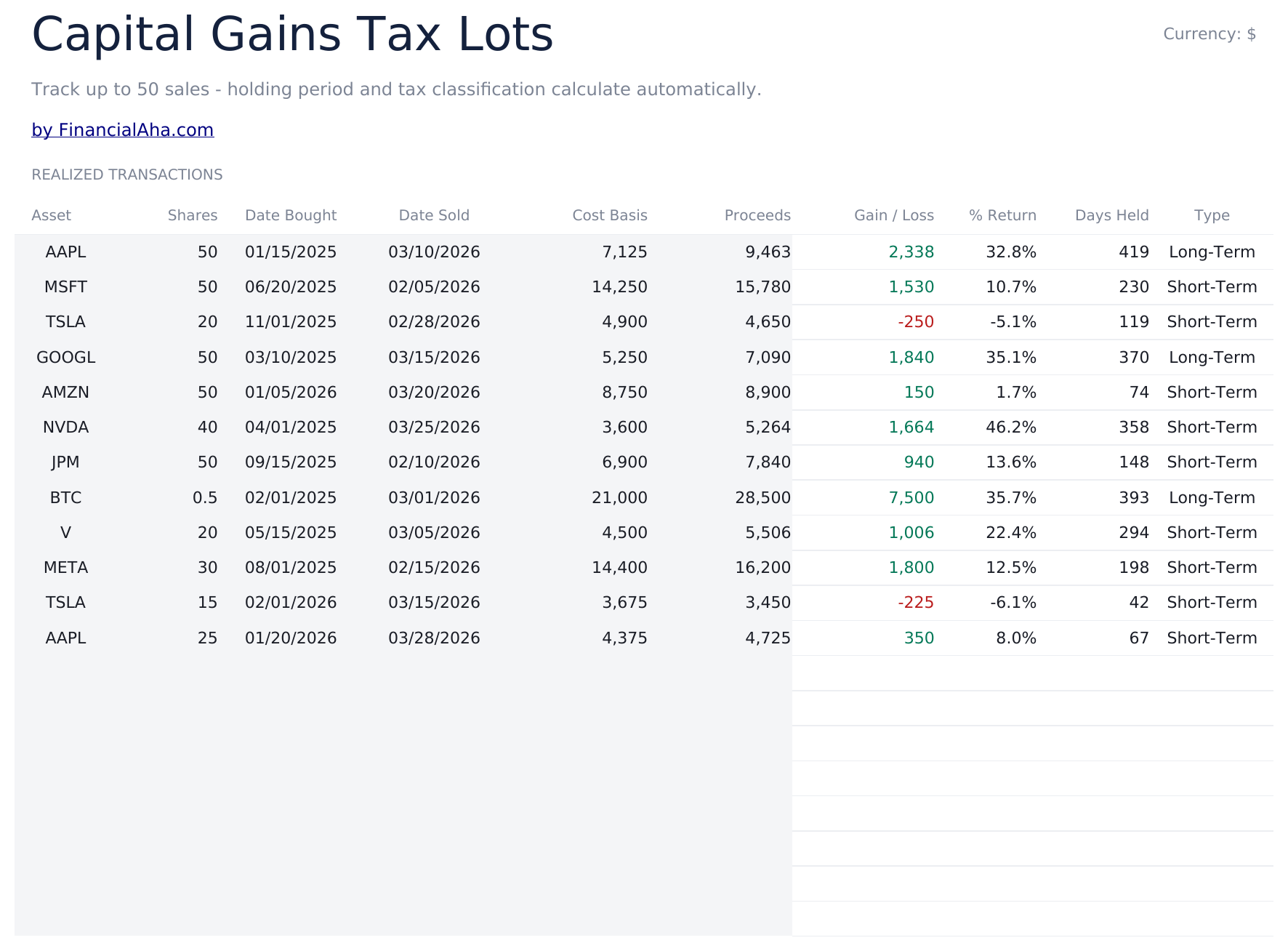
Task: Click the Capital Gains Tax Lots title
Action: tap(292, 35)
